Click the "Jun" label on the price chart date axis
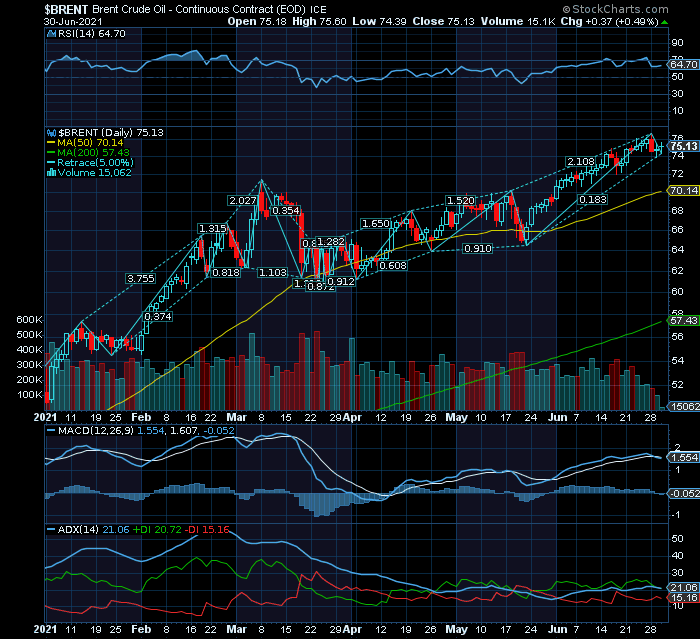The height and width of the screenshot is (639, 700). (x=557, y=418)
